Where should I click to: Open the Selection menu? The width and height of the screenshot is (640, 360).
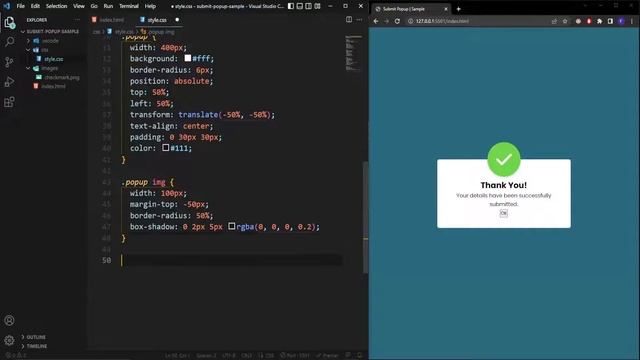[56, 6]
